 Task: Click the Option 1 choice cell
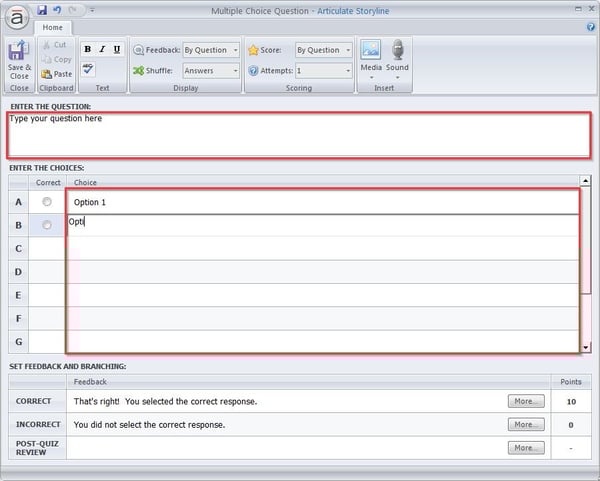click(323, 202)
